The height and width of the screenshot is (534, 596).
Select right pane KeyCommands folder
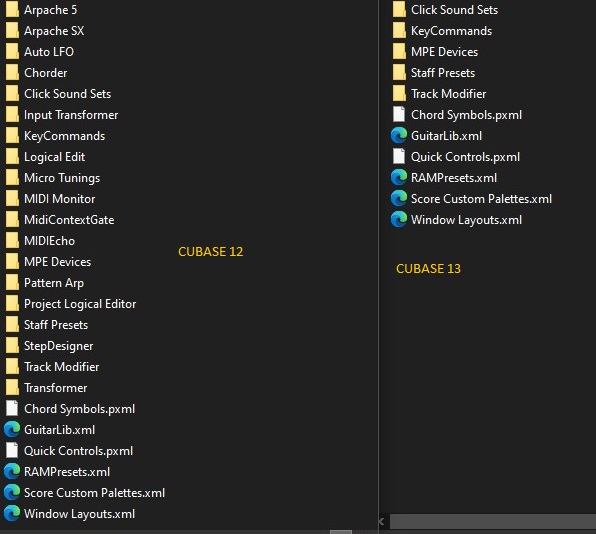tap(451, 31)
